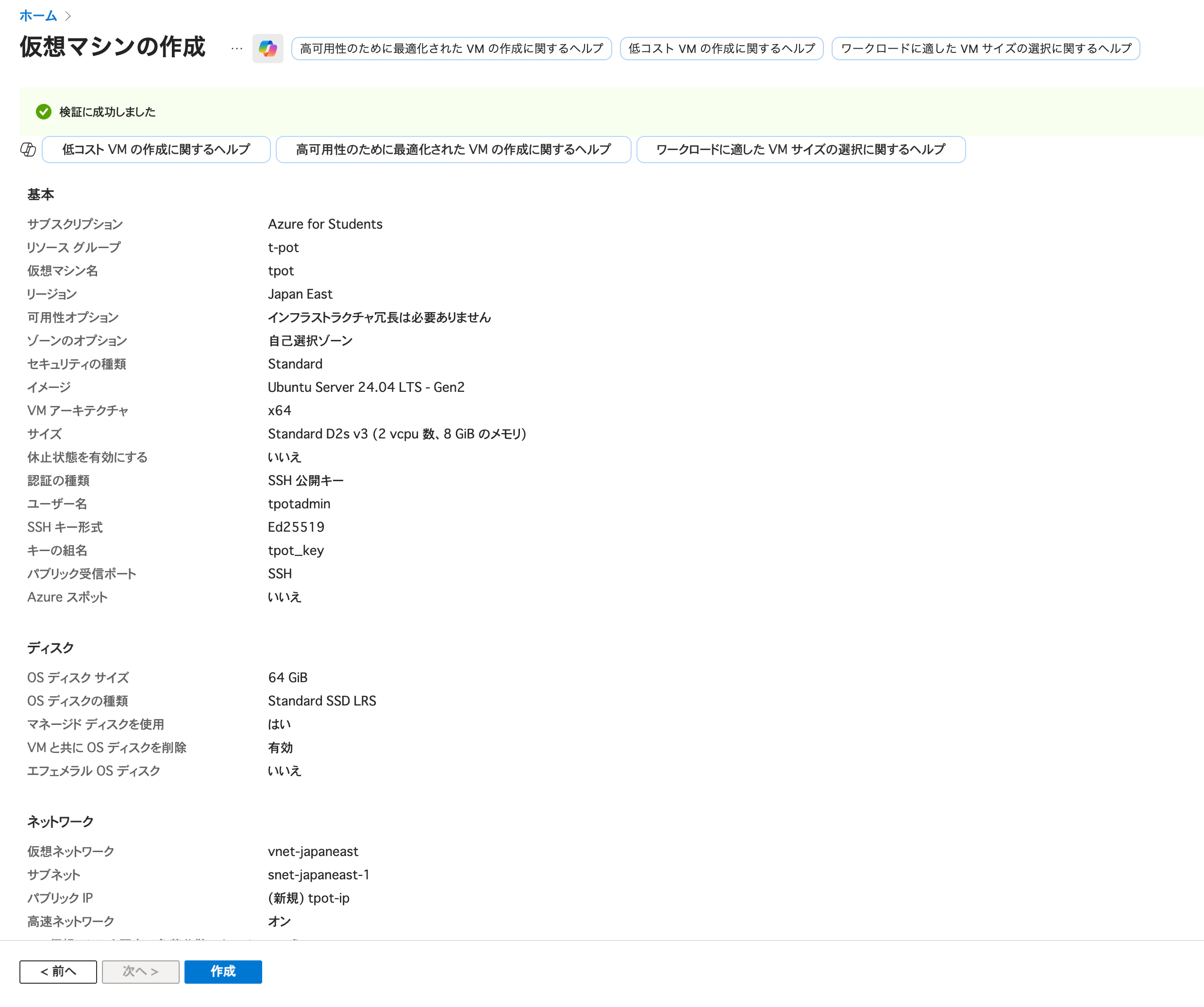Open top-row 高可用性 VM の作成に関するヘルプ chip
The width and height of the screenshot is (1204, 1007).
(x=452, y=49)
